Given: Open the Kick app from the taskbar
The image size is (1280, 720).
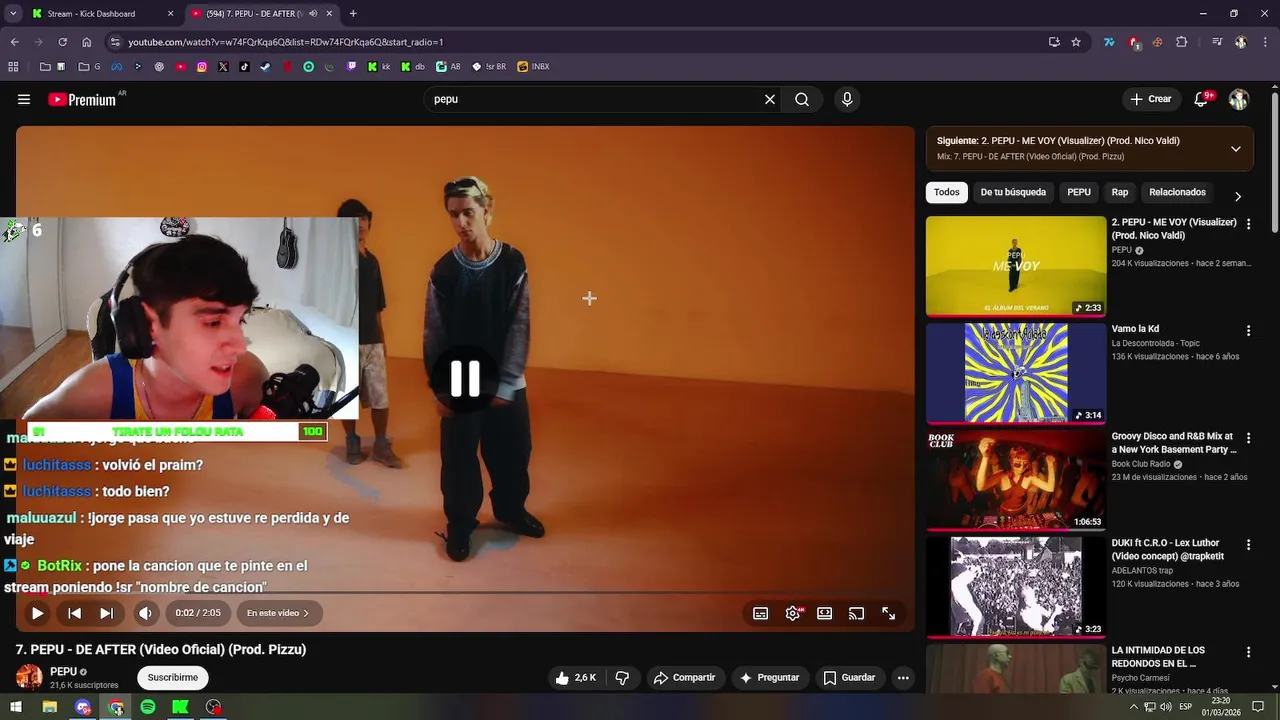Looking at the screenshot, I should point(180,707).
